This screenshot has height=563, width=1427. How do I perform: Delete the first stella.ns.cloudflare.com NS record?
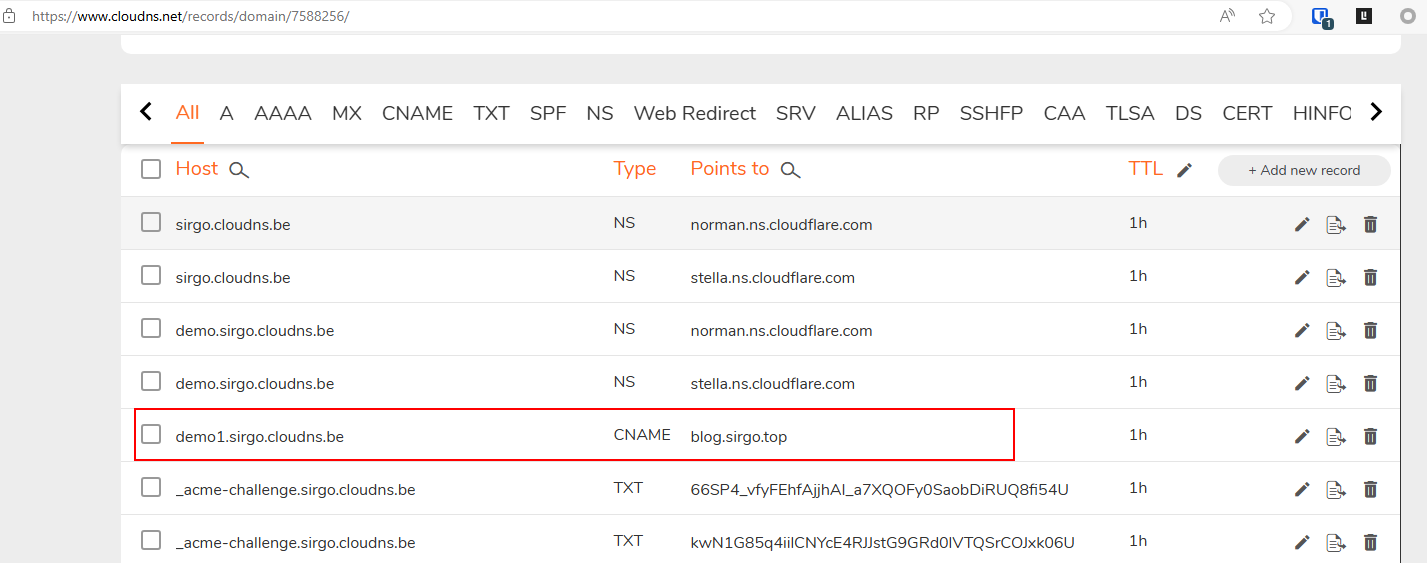1370,277
